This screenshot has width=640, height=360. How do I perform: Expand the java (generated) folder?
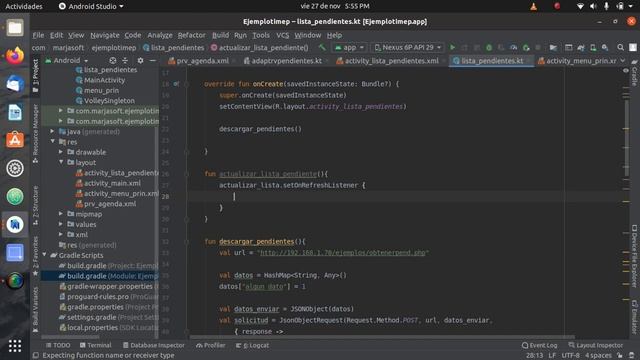pos(52,131)
